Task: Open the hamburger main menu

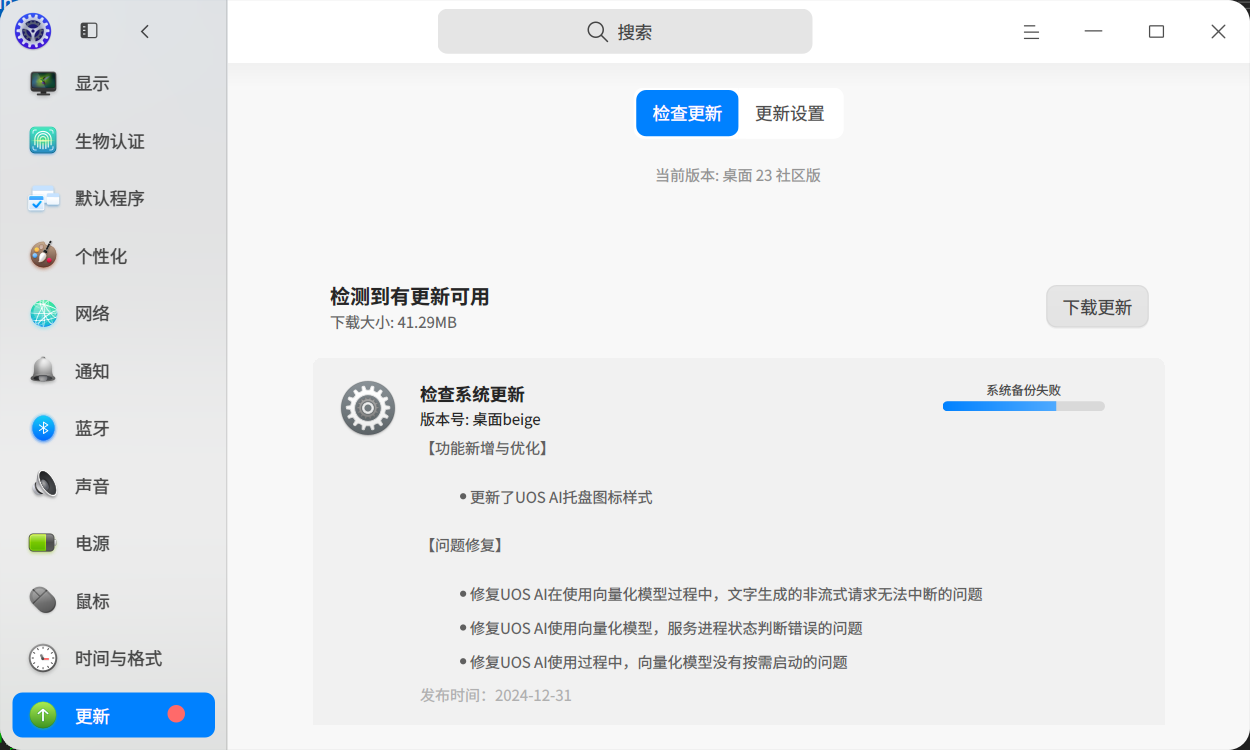Action: point(1031,32)
